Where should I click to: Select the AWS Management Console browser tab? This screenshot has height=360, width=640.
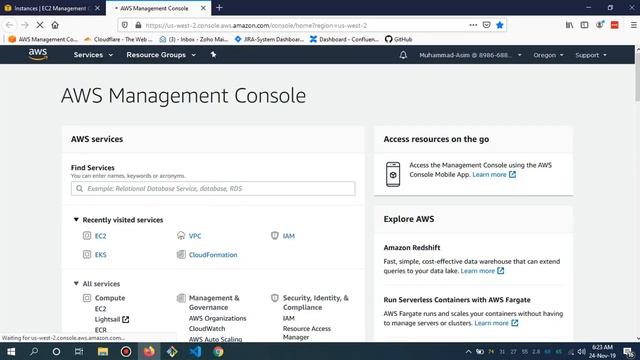point(158,8)
